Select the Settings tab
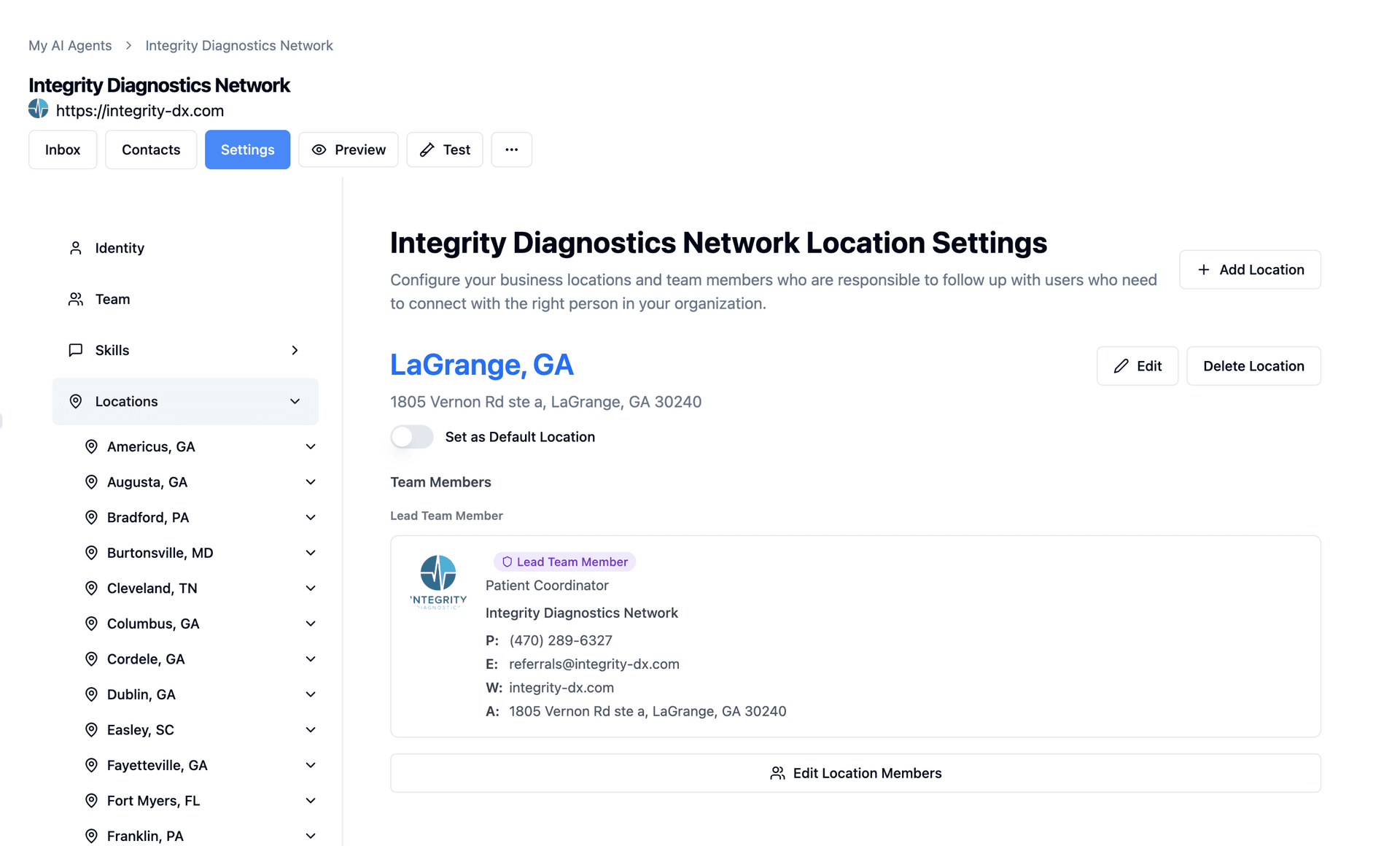 [x=247, y=150]
